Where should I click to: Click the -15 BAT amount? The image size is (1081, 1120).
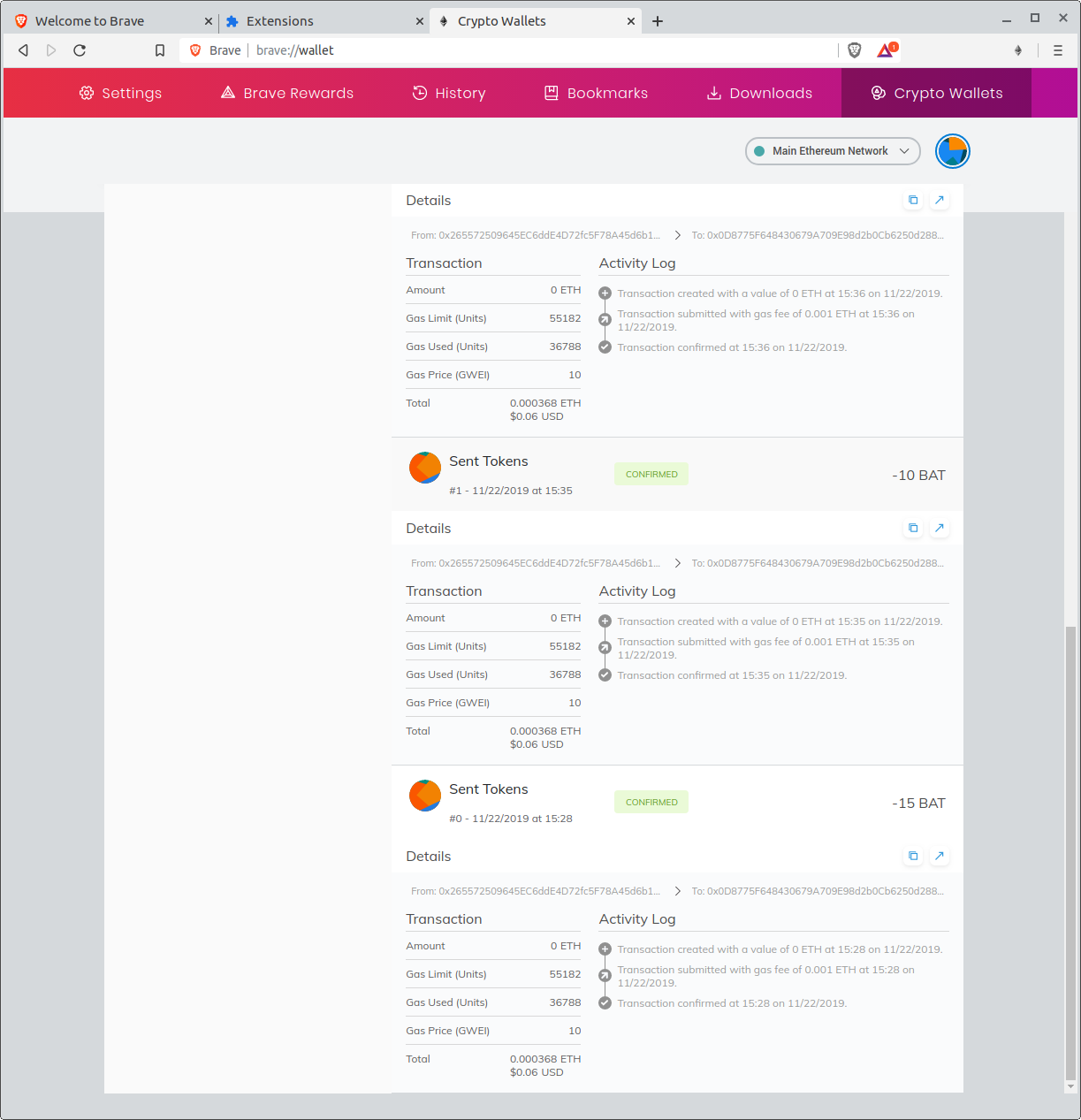pos(918,804)
